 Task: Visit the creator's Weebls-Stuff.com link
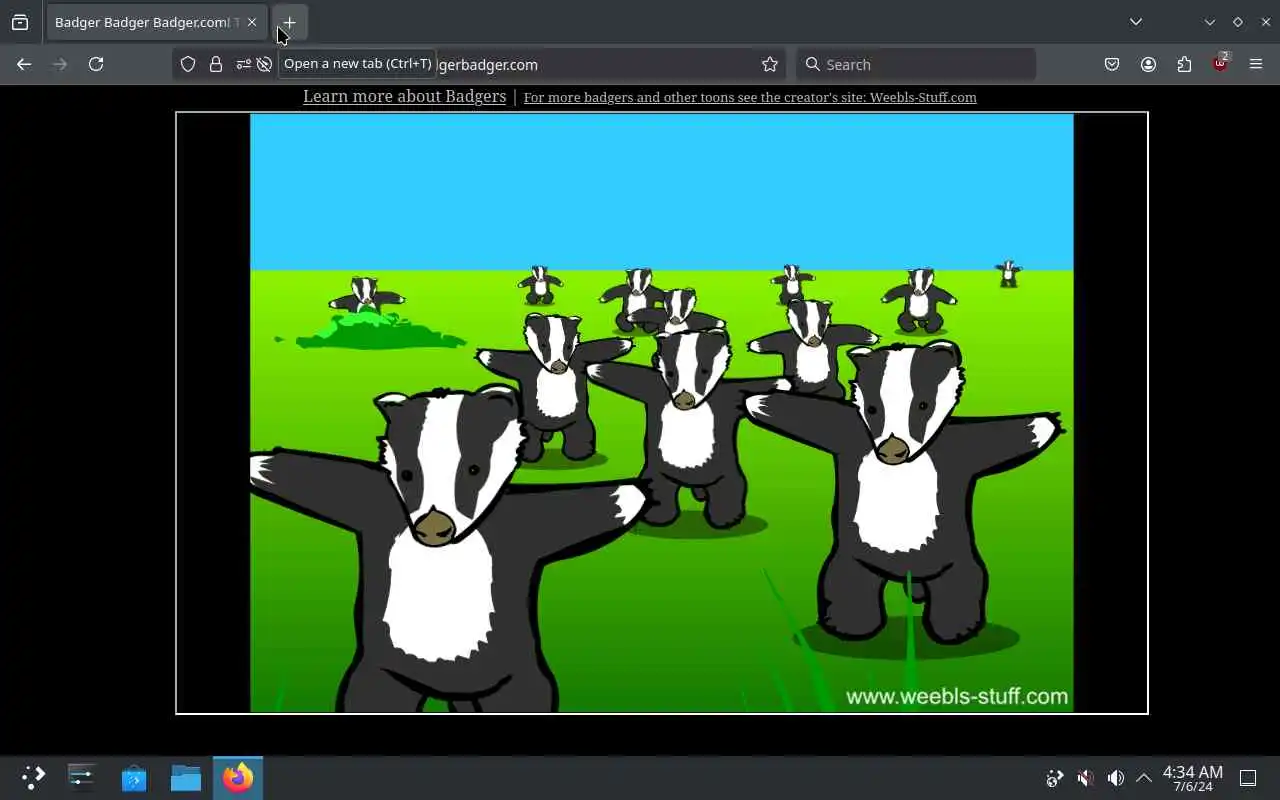click(750, 97)
